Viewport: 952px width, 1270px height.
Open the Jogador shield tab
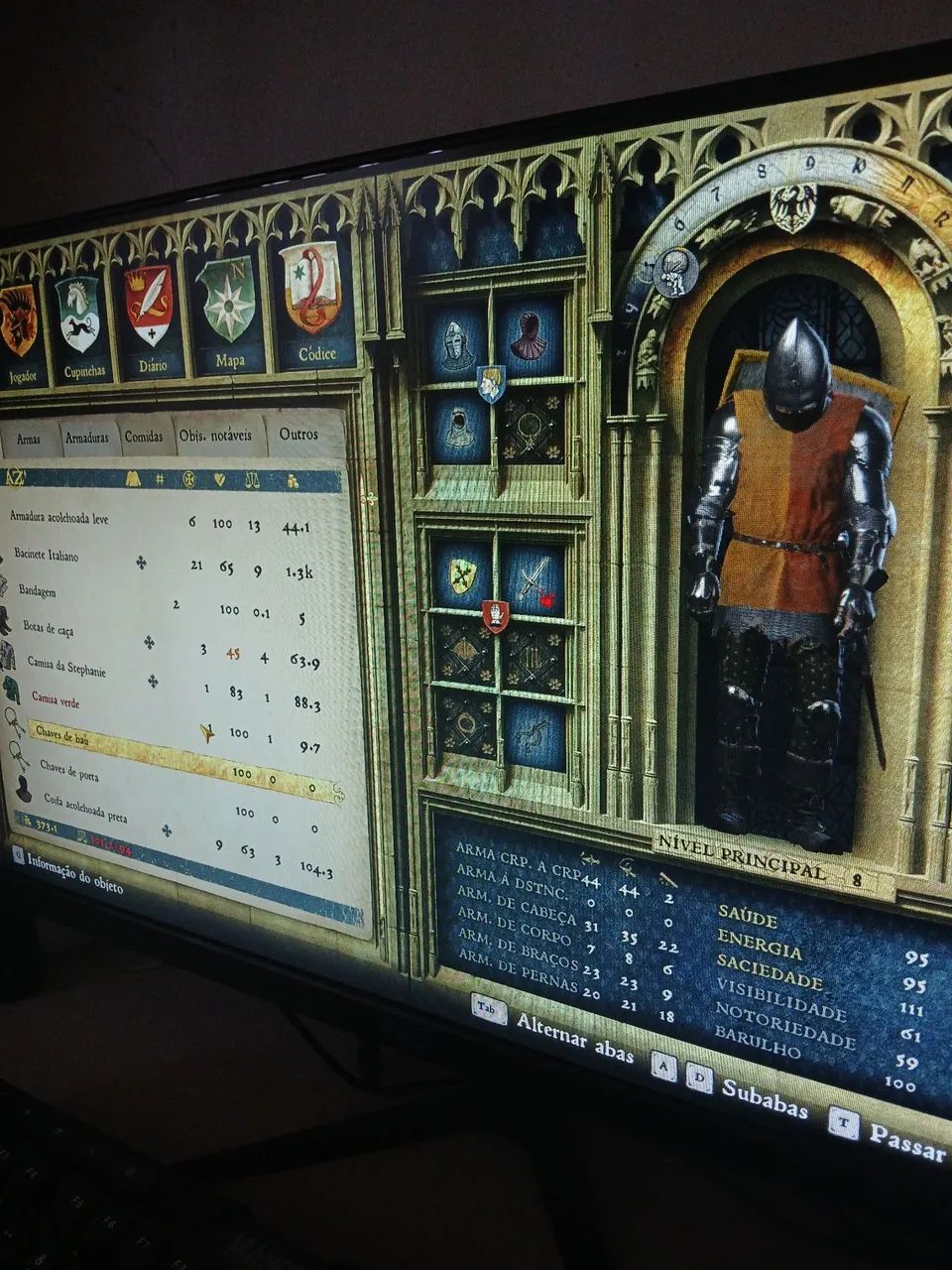(19, 332)
